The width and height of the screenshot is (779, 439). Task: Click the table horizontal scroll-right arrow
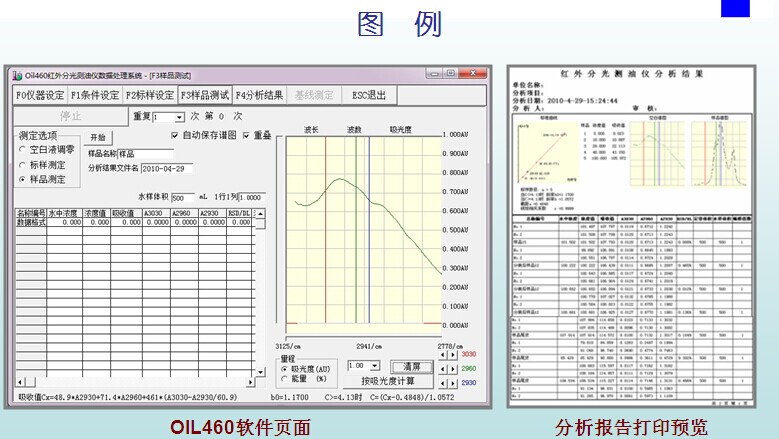click(250, 382)
